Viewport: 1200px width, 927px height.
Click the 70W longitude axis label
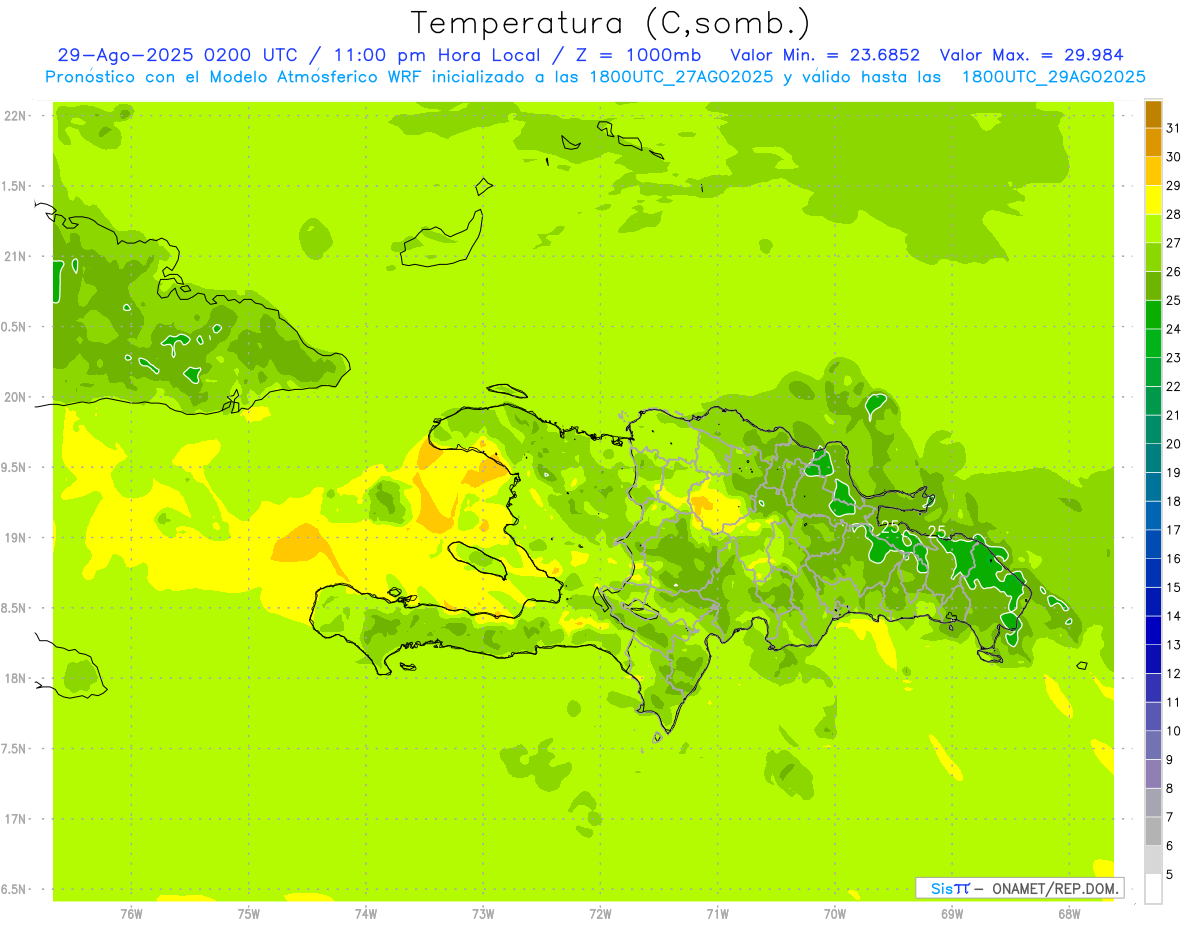(834, 914)
